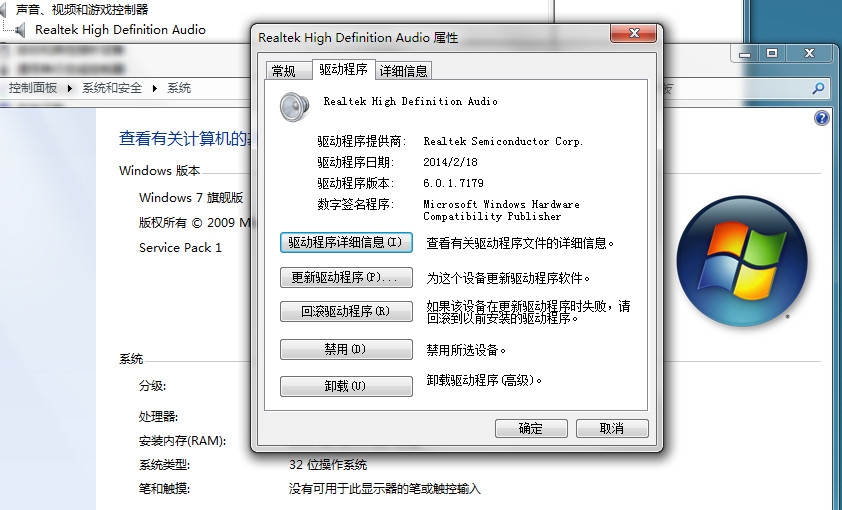This screenshot has height=510, width=842.
Task: Click 查看有关计算机的 heading text
Action: pyautogui.click(x=185, y=139)
